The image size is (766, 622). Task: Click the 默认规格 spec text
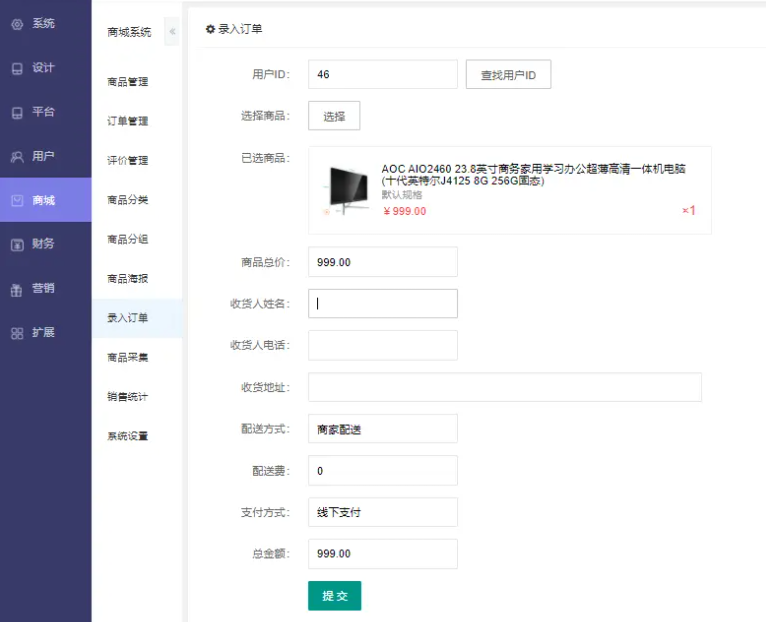(x=402, y=195)
